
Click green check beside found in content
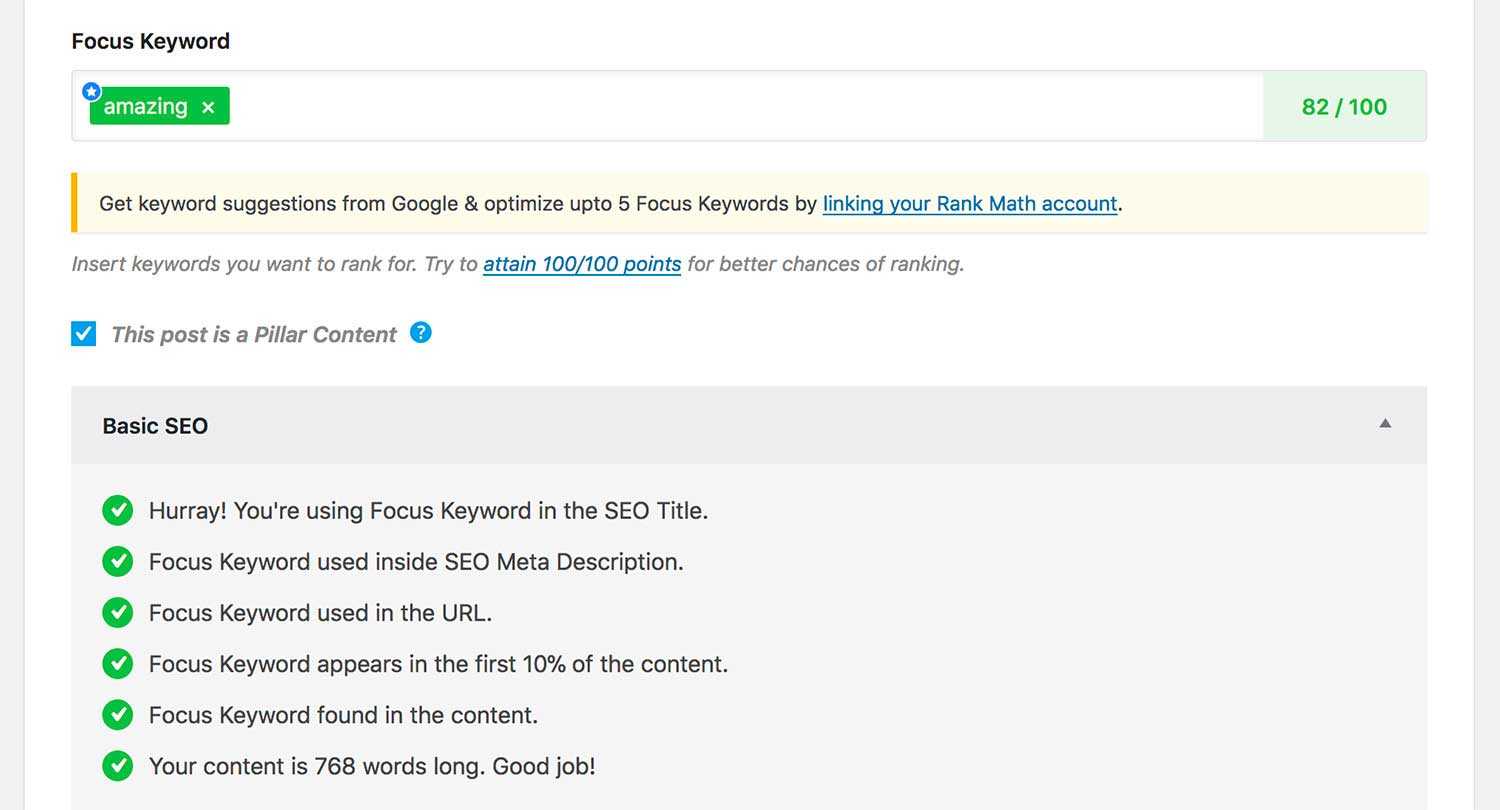(x=117, y=714)
